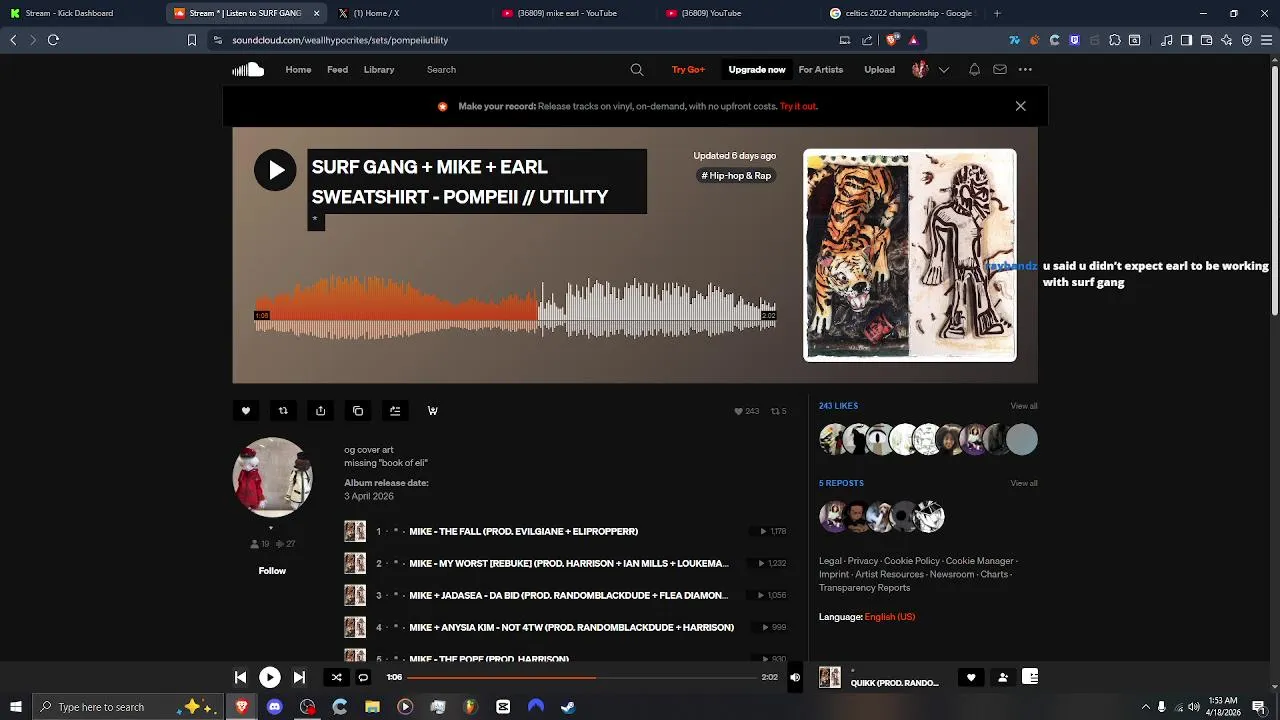The image size is (1280, 720).
Task: Share the playlist via share icon
Action: 320,411
